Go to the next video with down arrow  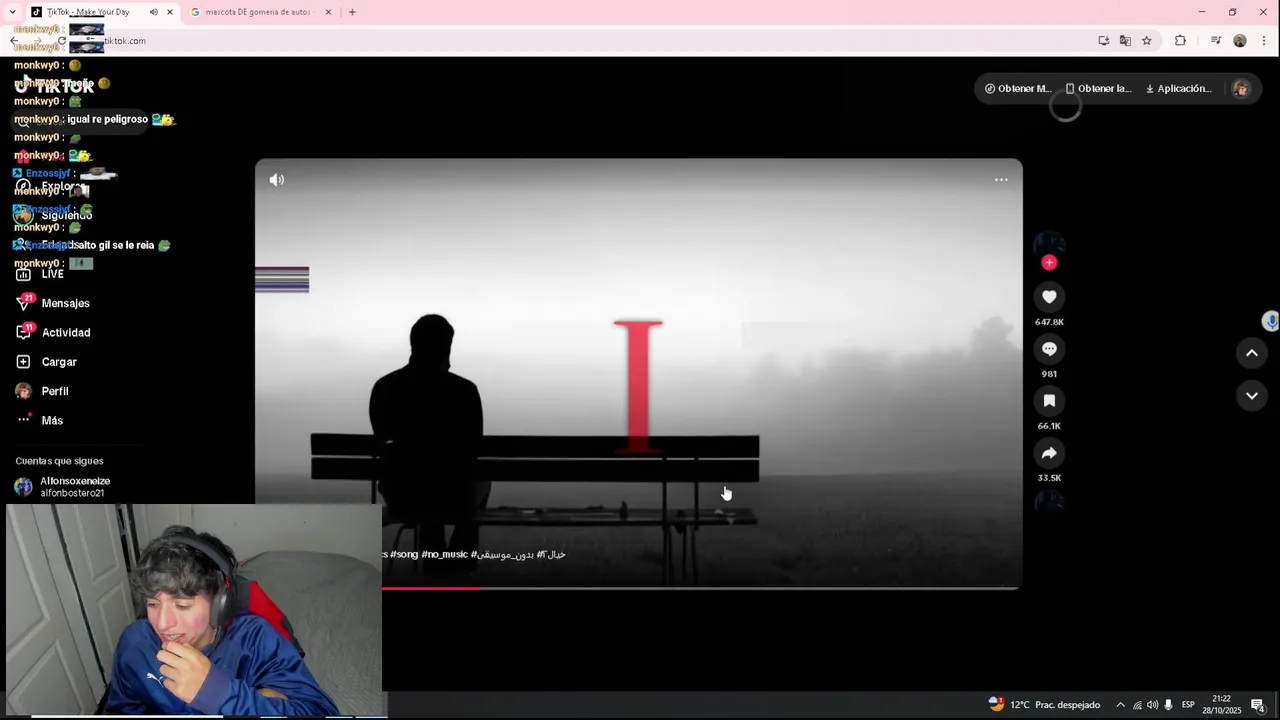(1251, 396)
